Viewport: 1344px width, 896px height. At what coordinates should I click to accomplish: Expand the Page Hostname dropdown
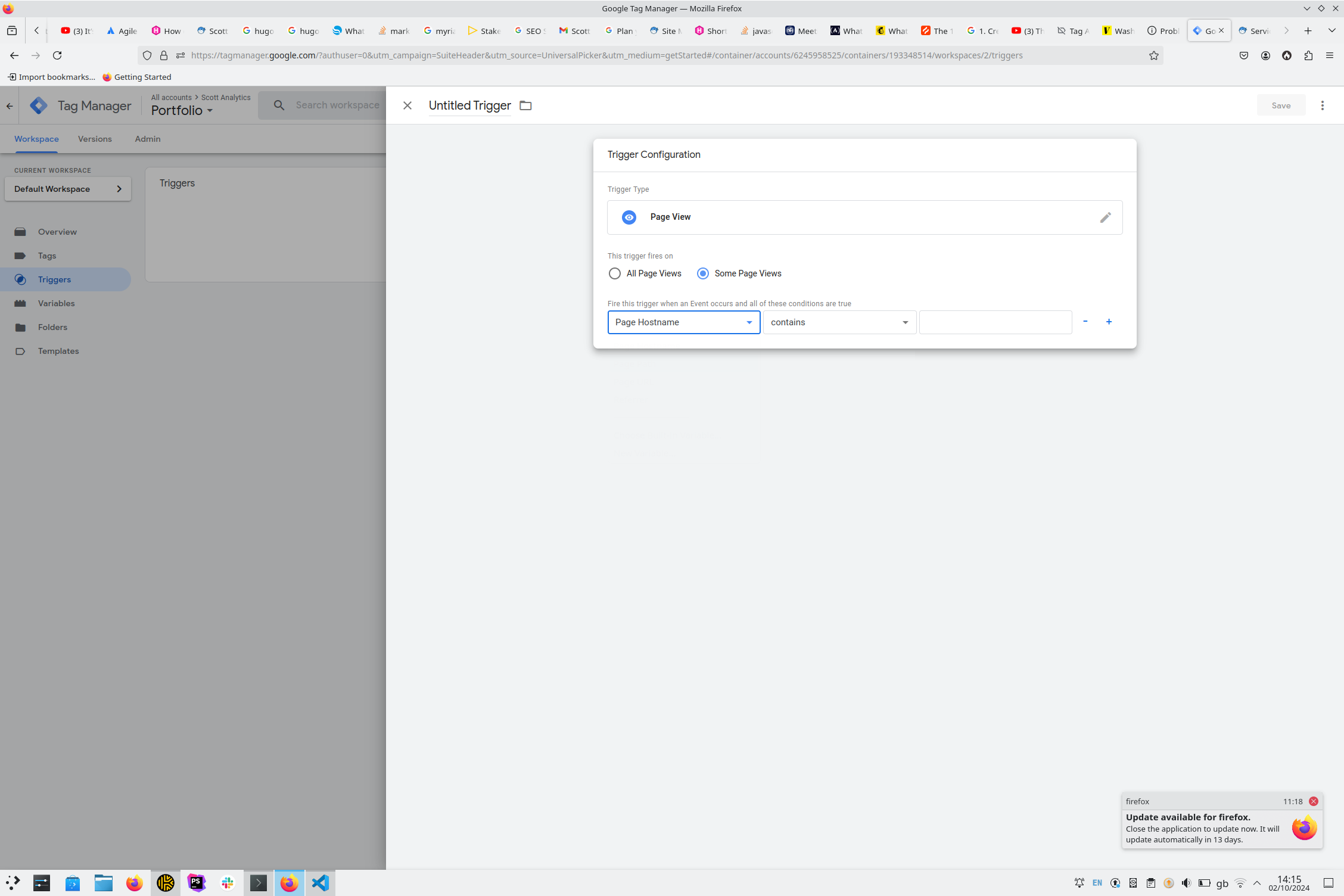[x=750, y=322]
